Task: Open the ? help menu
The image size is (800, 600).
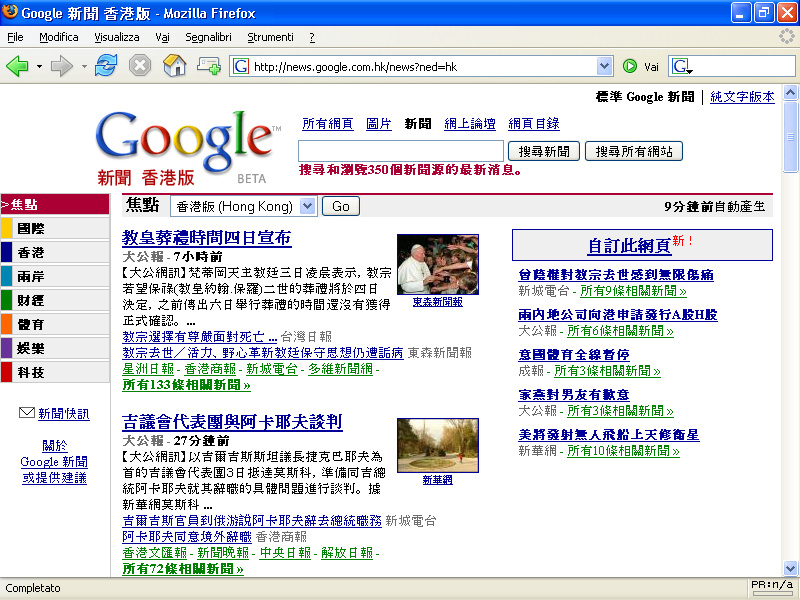Action: point(312,37)
